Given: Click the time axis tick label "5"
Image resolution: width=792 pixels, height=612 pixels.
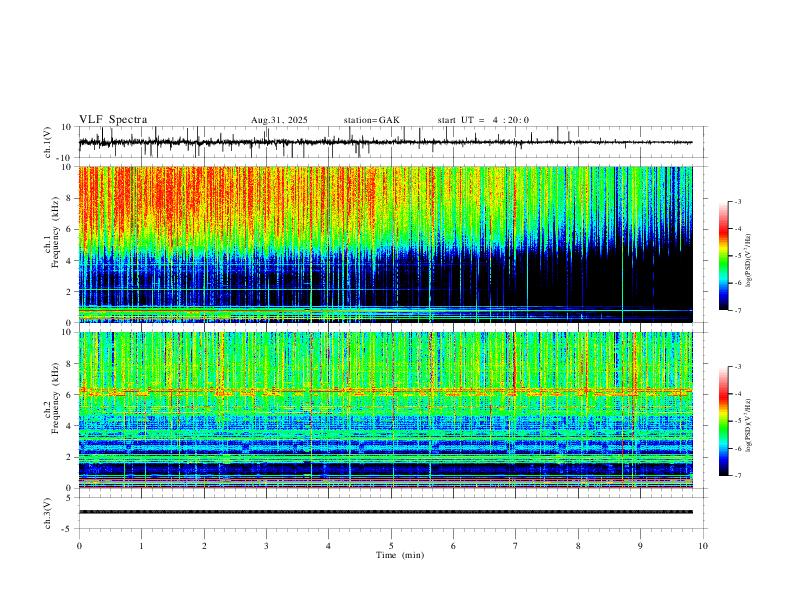Looking at the screenshot, I should click(x=391, y=546).
